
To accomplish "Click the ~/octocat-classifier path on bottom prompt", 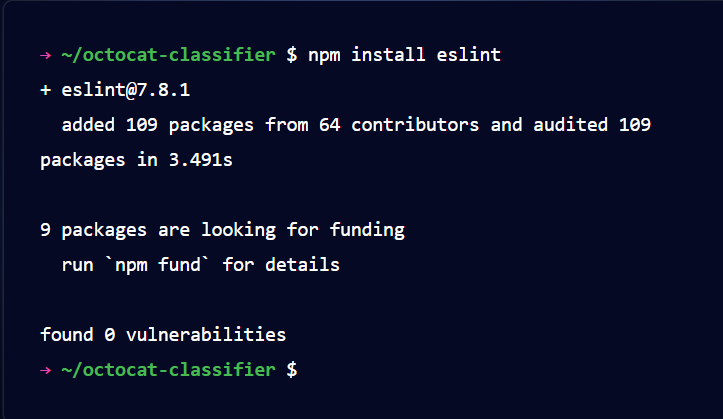I will 168,370.
